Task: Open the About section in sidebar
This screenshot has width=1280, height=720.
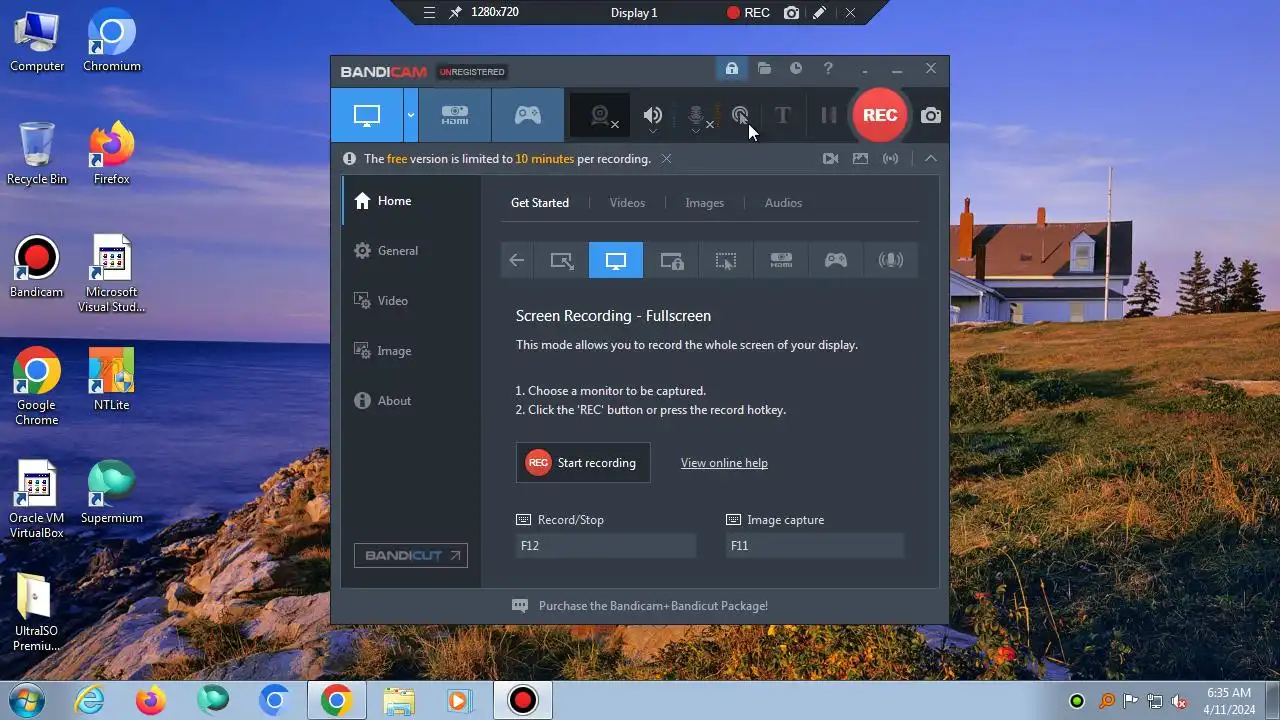Action: pos(411,401)
